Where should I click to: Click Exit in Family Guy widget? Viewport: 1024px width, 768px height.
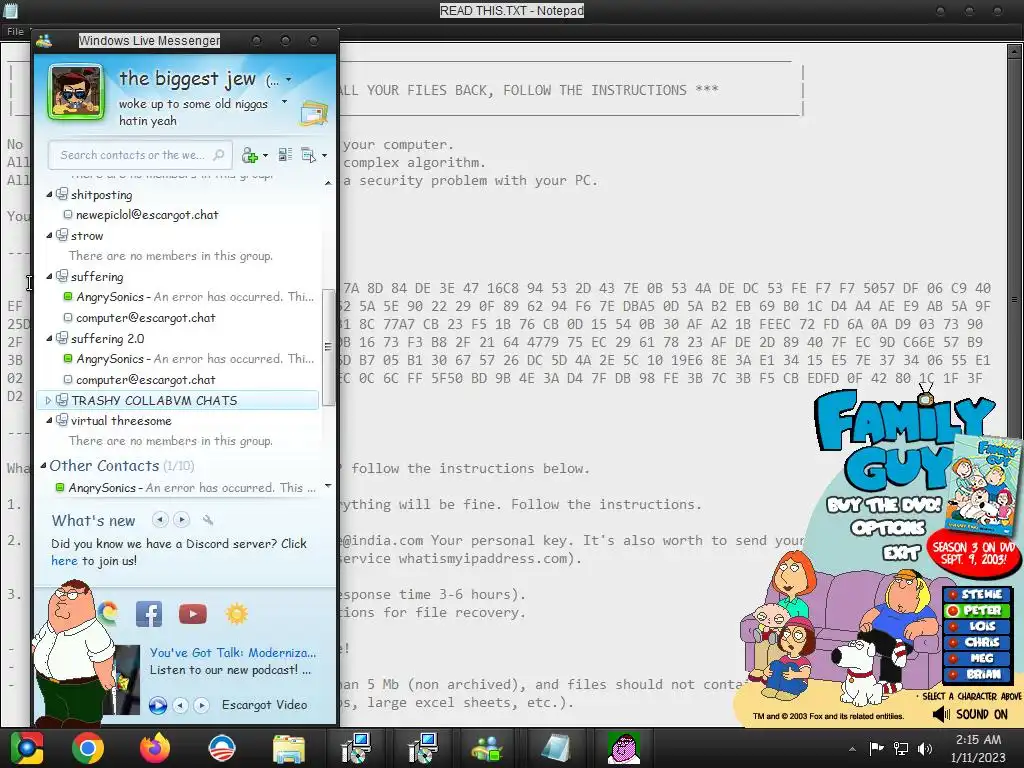tap(902, 552)
